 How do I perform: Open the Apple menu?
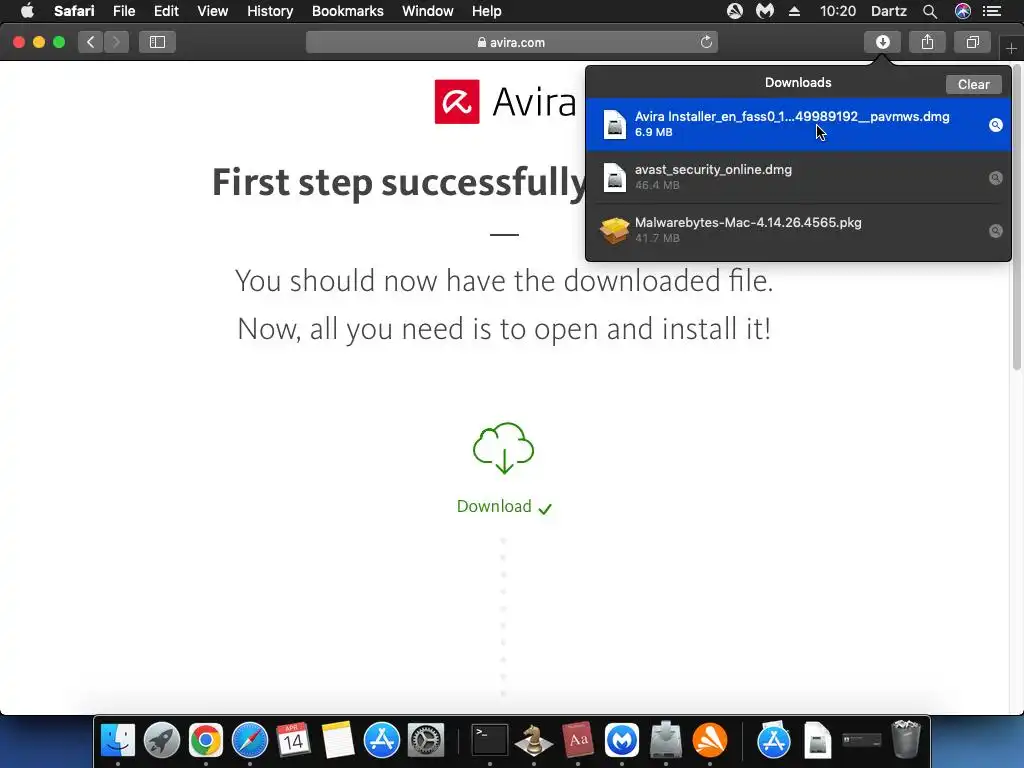(27, 11)
